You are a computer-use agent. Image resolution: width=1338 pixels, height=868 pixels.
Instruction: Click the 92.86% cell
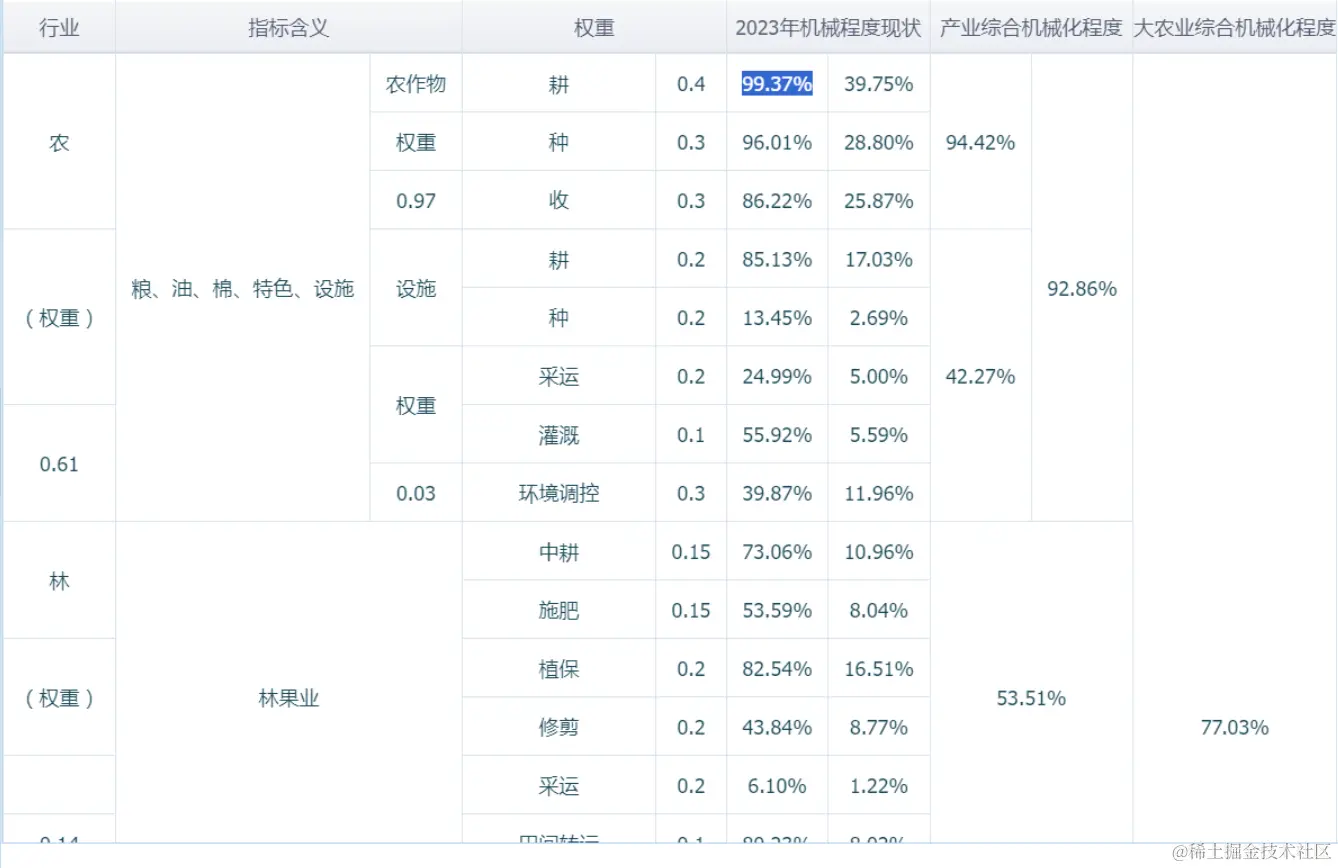coord(1082,289)
